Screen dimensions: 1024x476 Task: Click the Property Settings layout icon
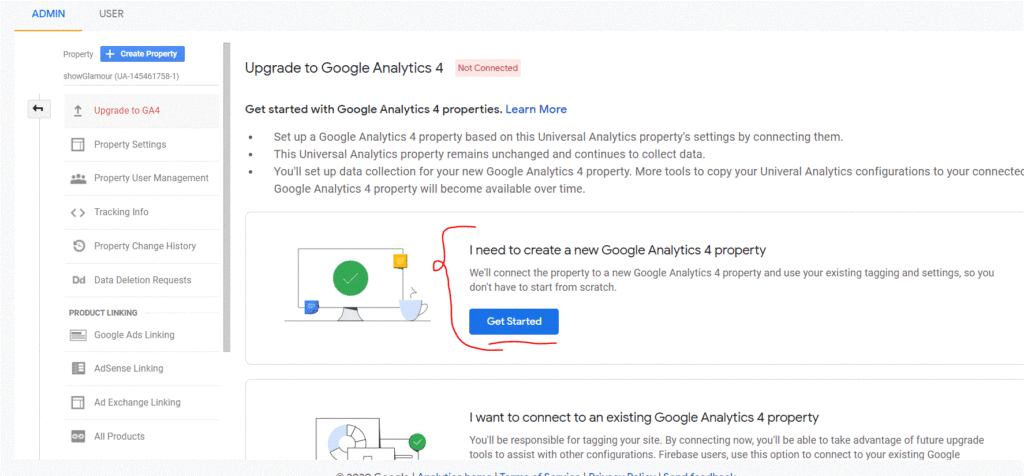tap(78, 144)
